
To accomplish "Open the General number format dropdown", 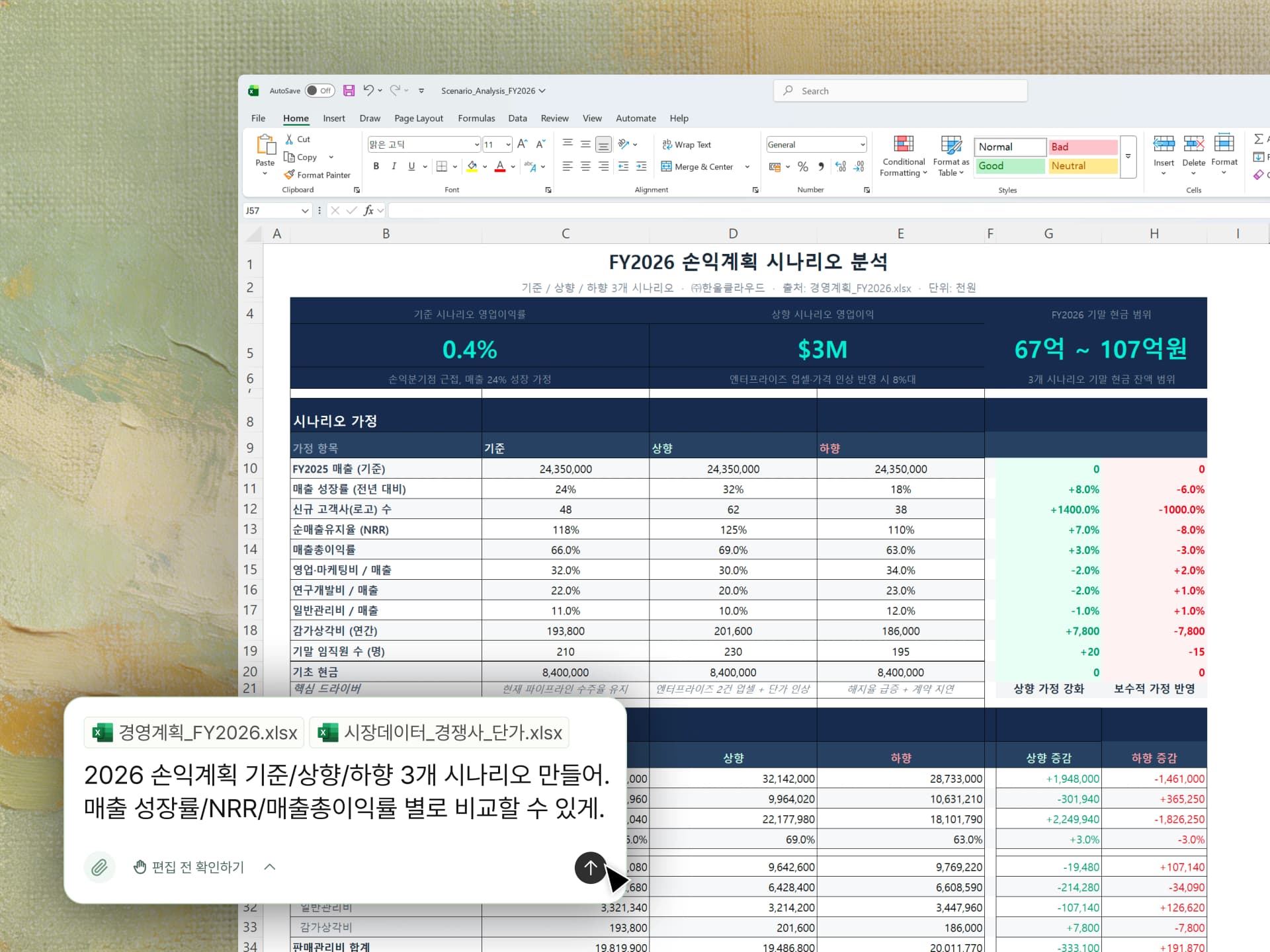I will [862, 145].
